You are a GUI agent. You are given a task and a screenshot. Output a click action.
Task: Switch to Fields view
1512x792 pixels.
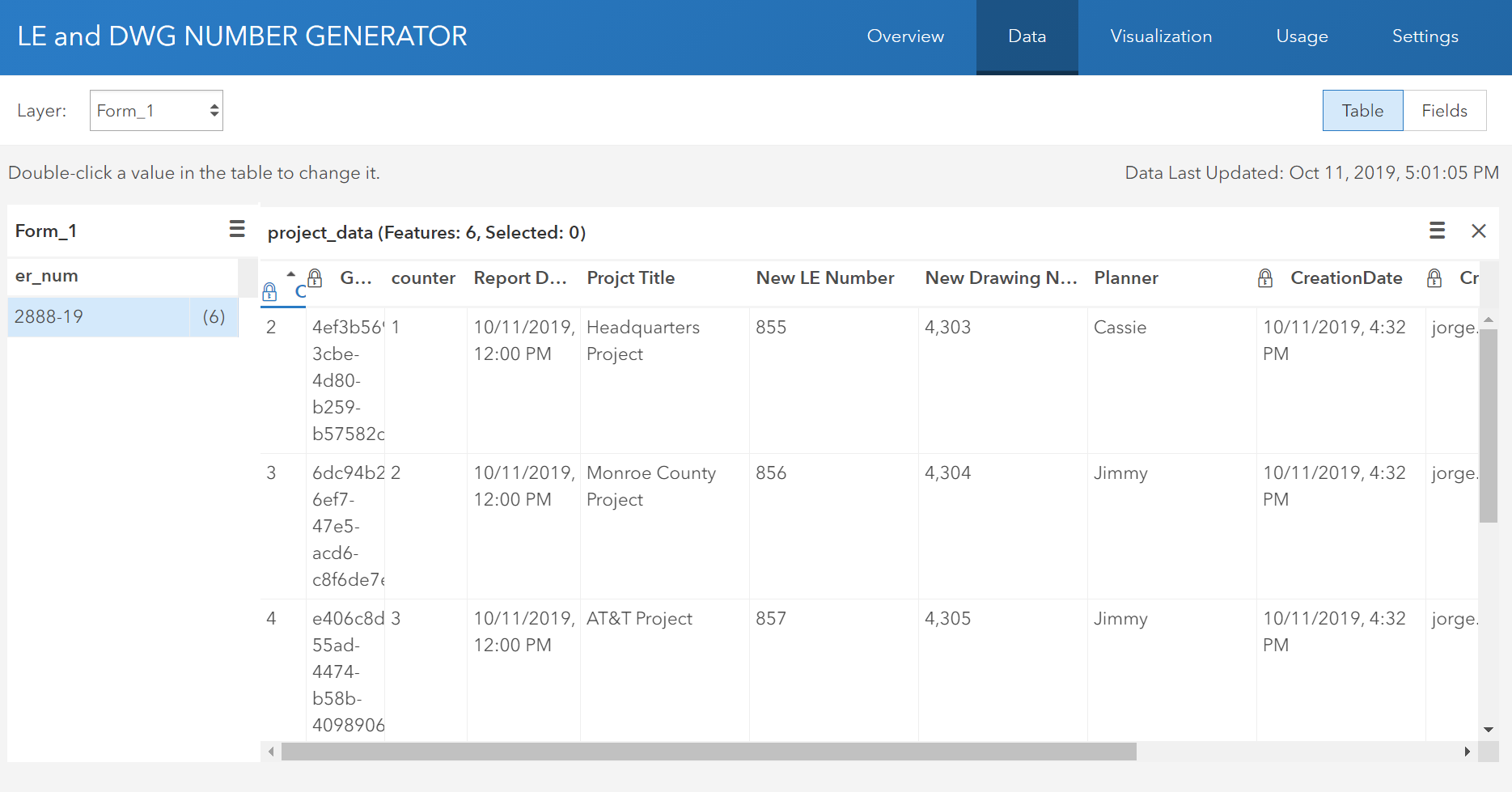point(1444,111)
